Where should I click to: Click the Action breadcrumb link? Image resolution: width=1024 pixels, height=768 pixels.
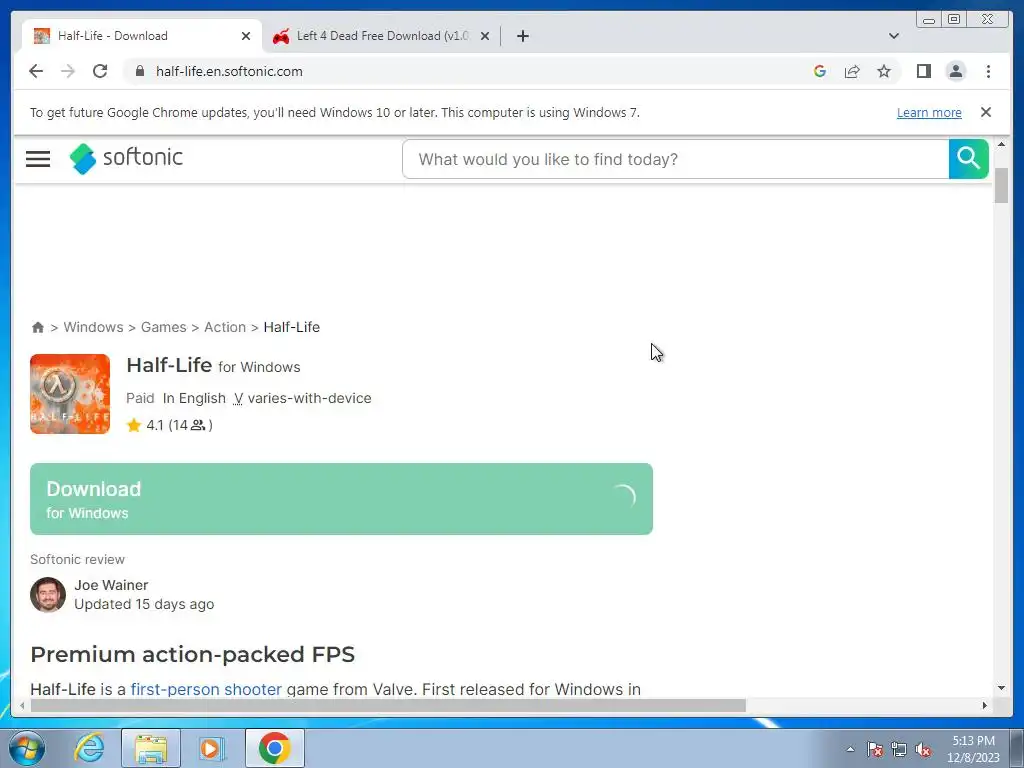[225, 327]
